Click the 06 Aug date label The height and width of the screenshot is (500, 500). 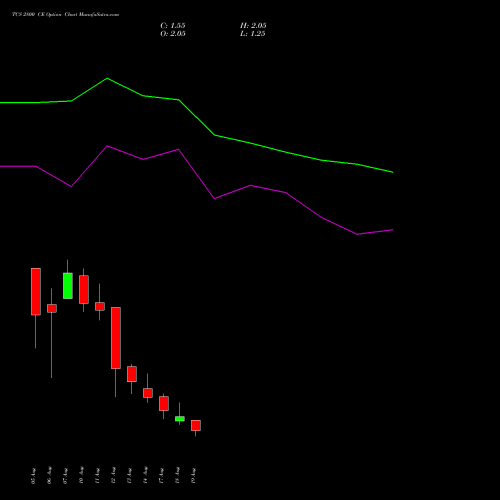[49, 476]
